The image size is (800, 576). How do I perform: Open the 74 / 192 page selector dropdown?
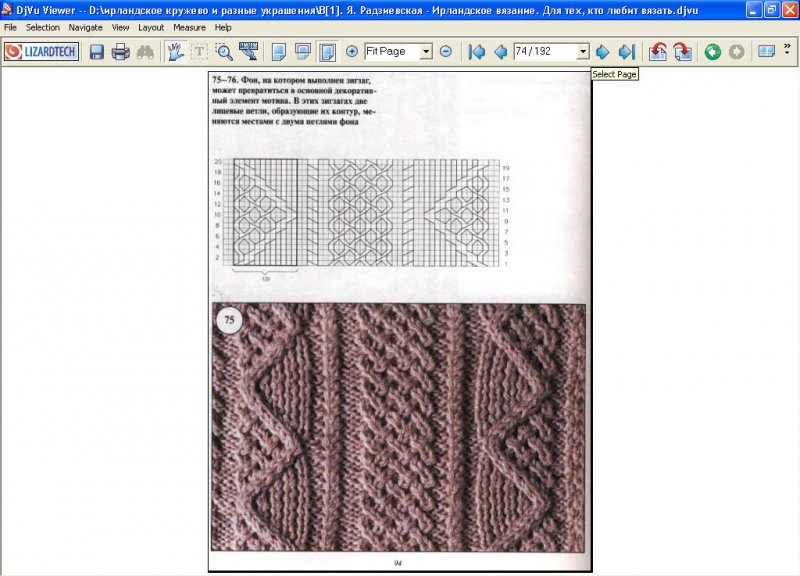click(x=583, y=52)
